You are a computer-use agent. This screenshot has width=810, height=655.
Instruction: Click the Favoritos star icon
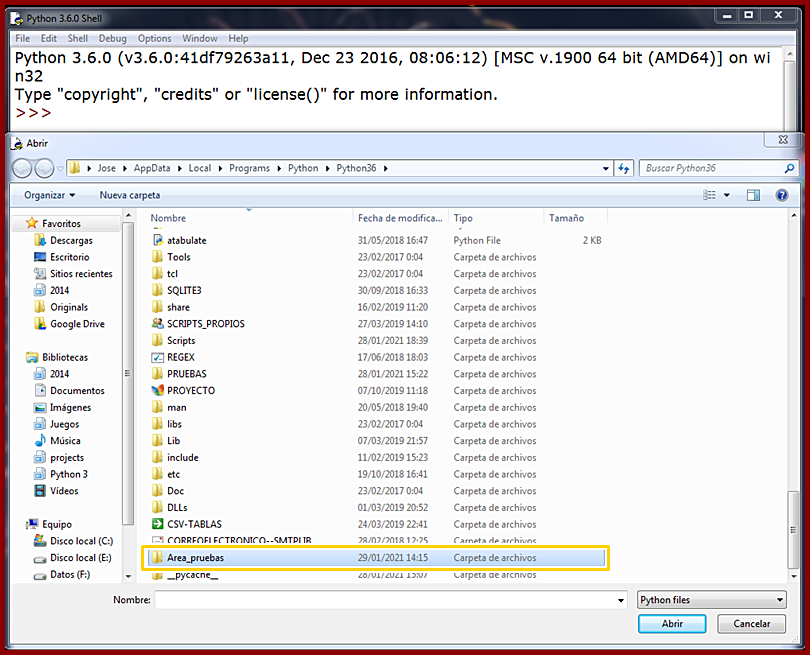pyautogui.click(x=32, y=223)
